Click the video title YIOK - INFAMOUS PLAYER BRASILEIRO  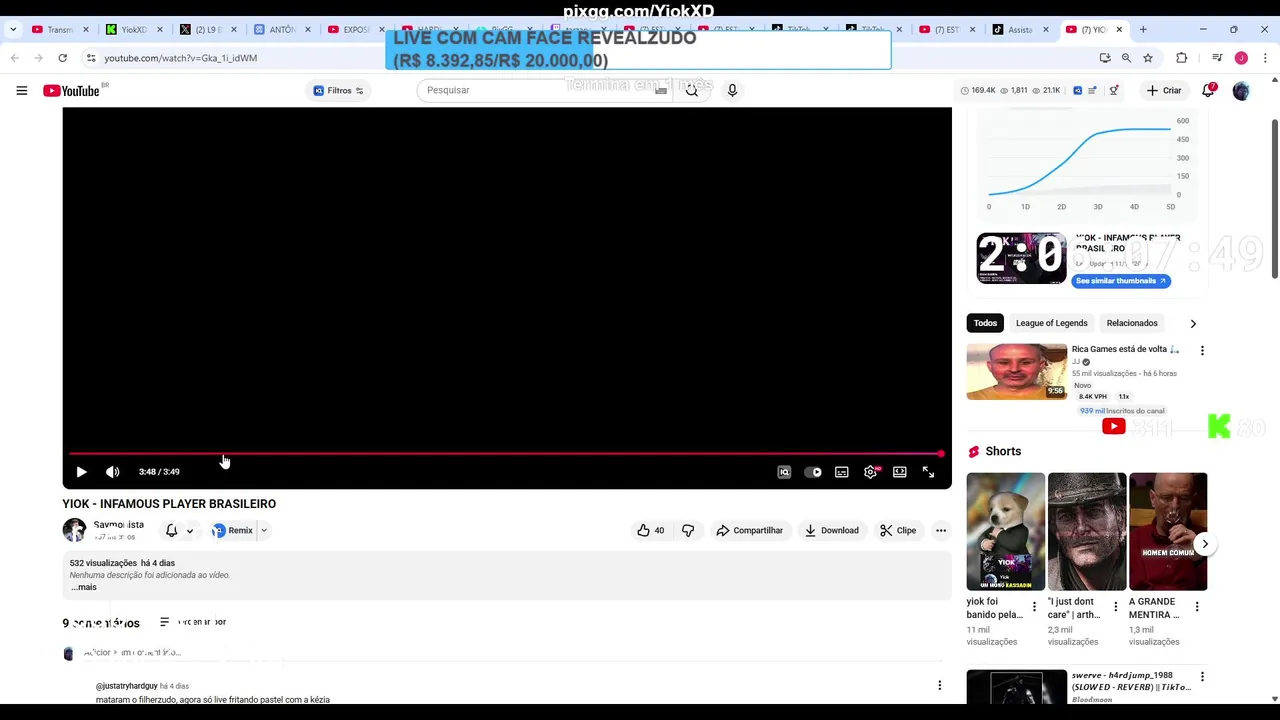pos(169,504)
